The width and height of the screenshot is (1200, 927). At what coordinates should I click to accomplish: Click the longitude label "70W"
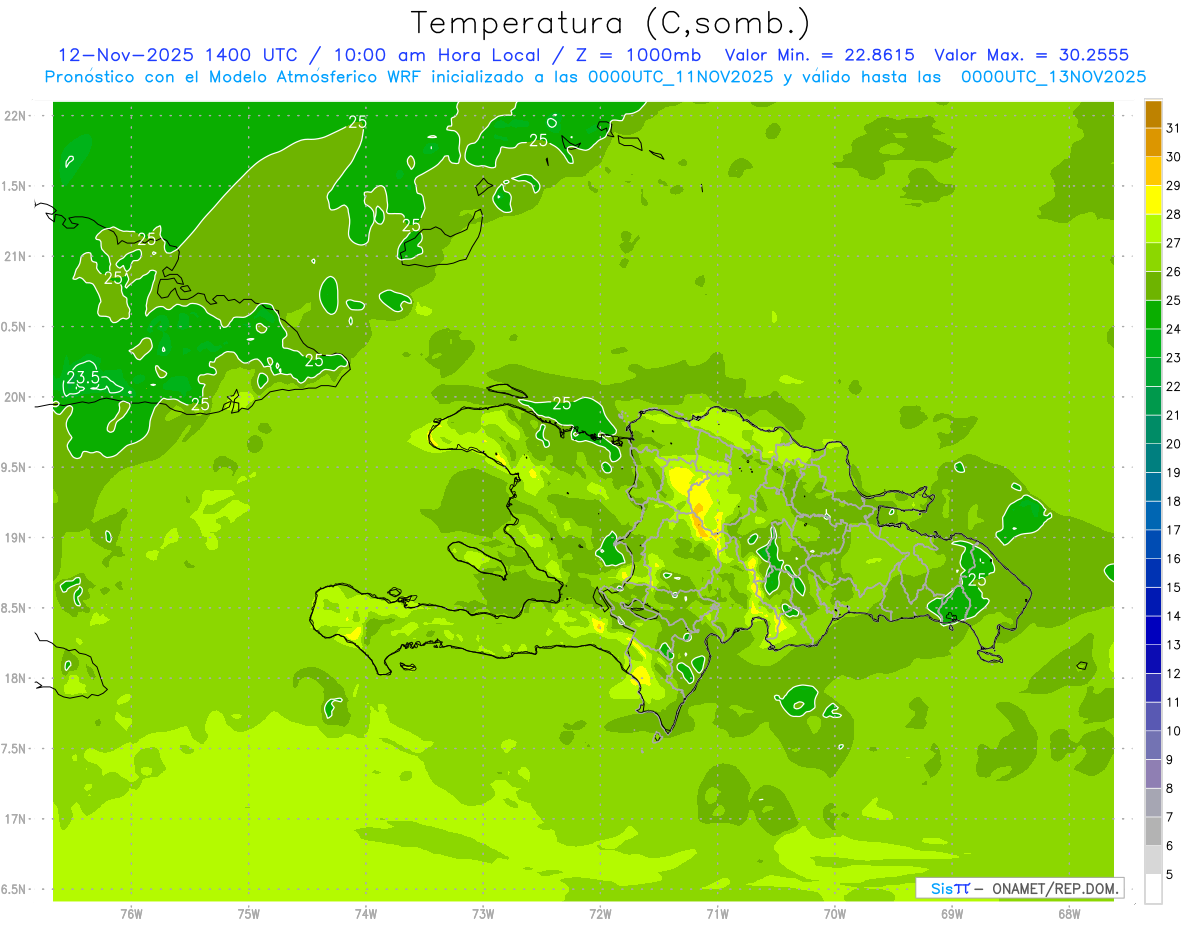click(835, 914)
